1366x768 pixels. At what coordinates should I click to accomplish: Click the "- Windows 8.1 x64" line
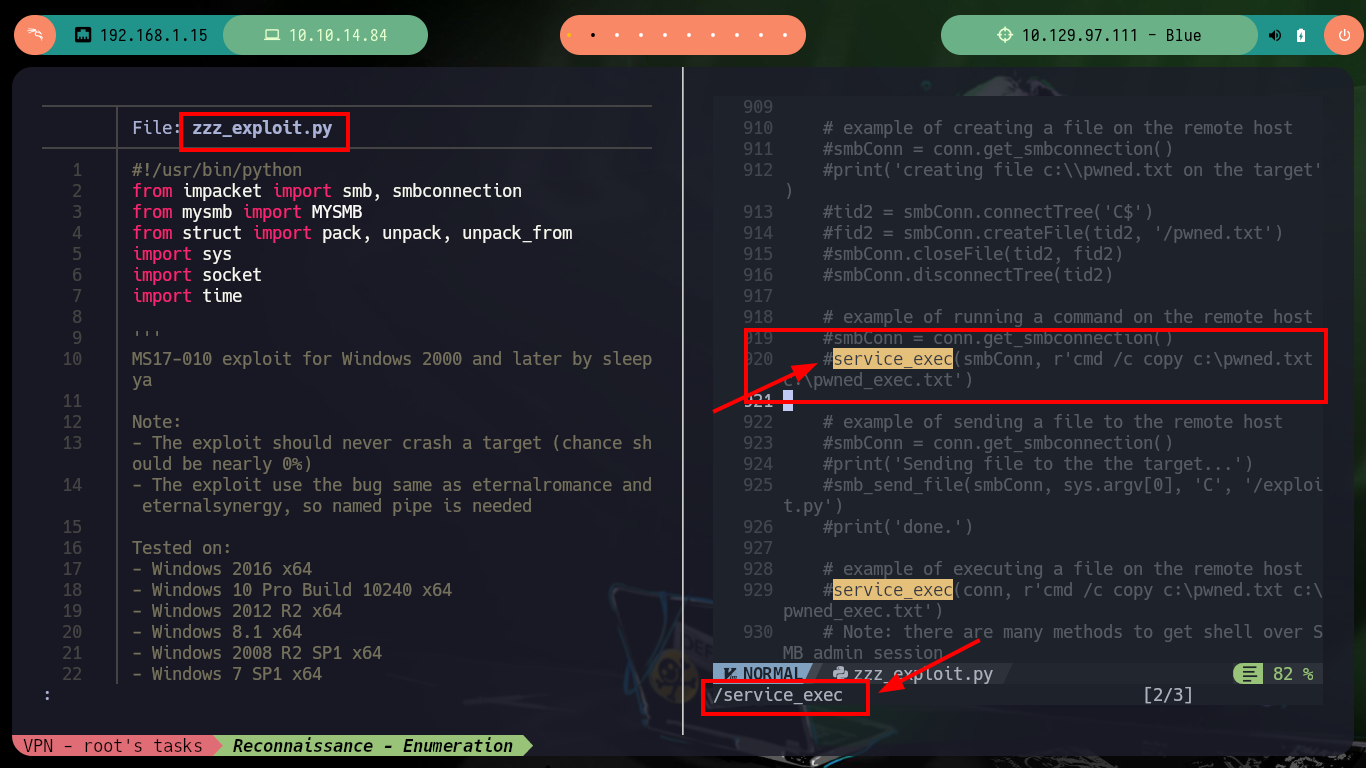217,632
